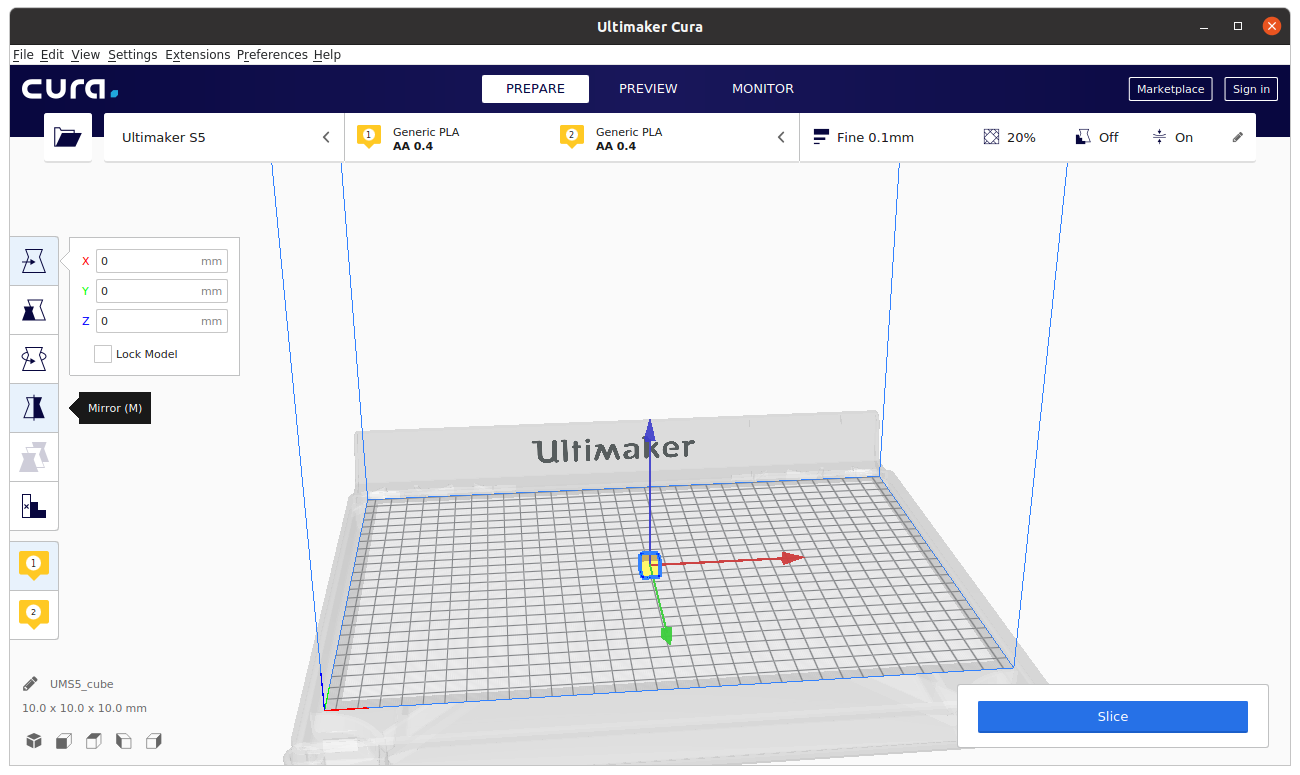Switch to the MONITOR stage tab
This screenshot has width=1300, height=775.
(x=763, y=89)
